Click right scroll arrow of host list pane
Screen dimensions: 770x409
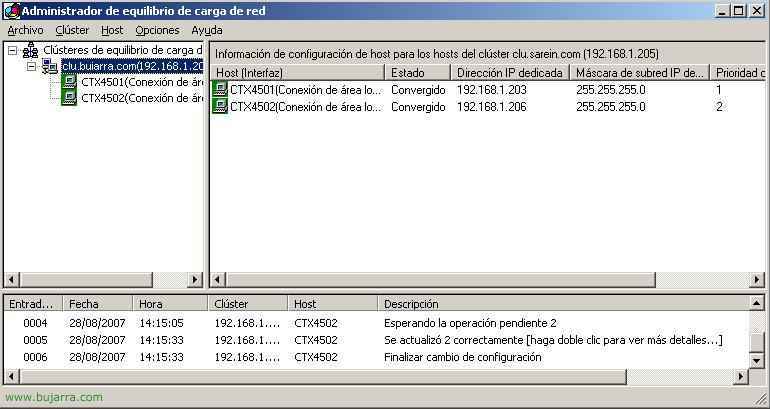tap(757, 280)
